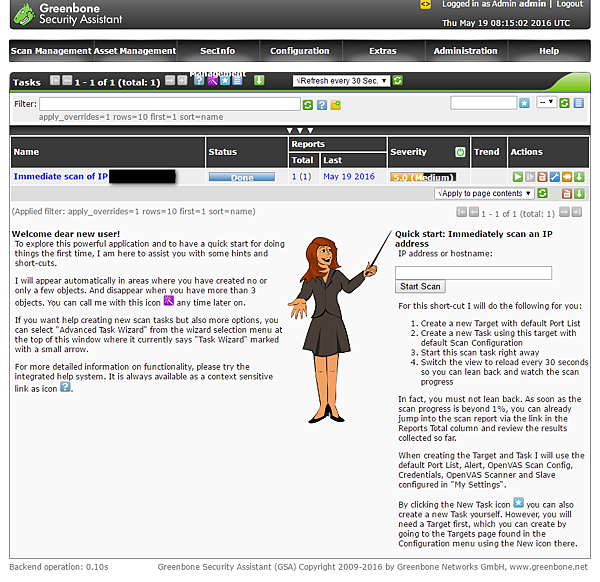This screenshot has height=582, width=600.
Task: Click the list view icon in Tasks header
Action: point(237,81)
